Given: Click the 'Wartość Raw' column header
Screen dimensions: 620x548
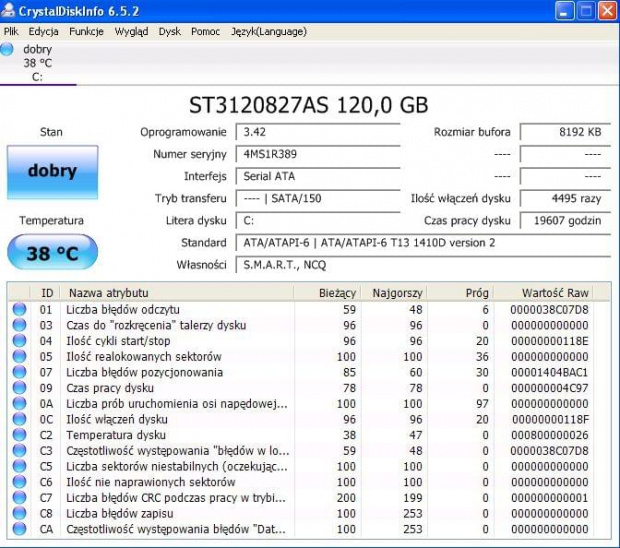Looking at the screenshot, I should click(x=543, y=293).
